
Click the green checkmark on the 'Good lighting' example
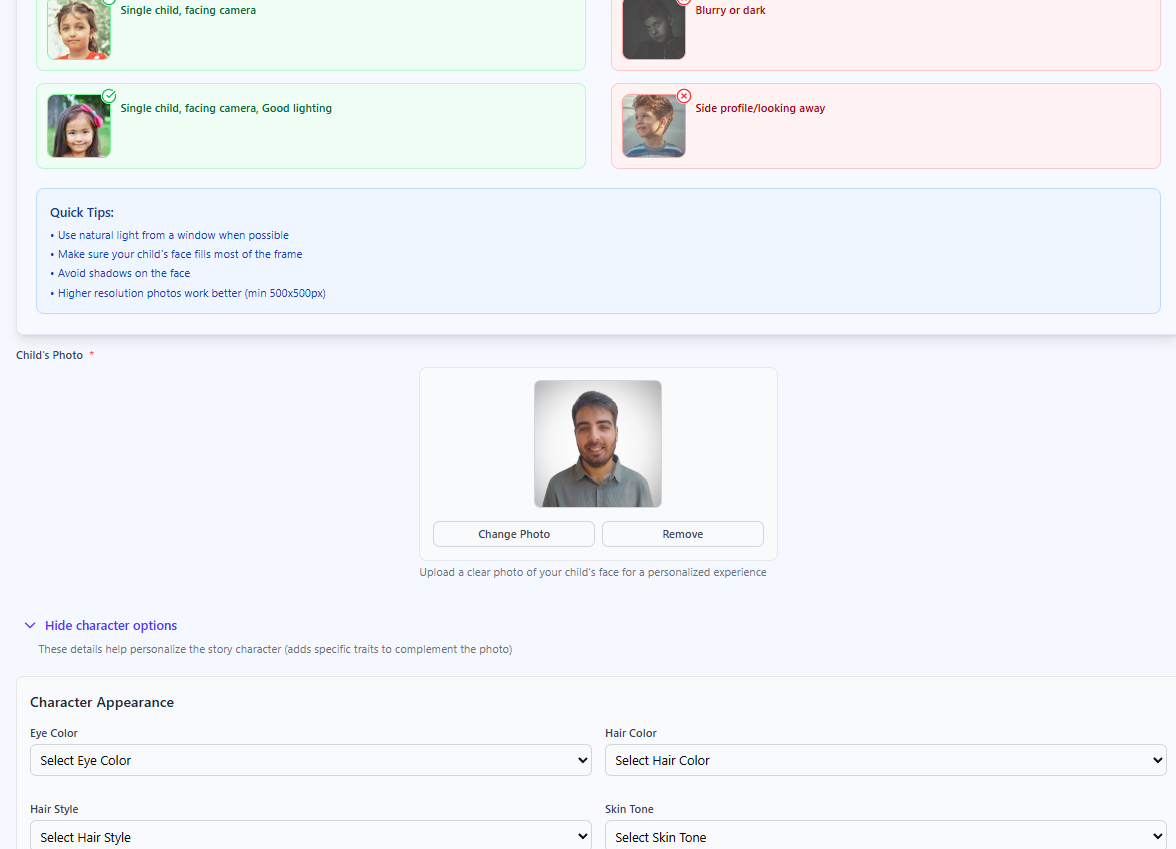(108, 96)
